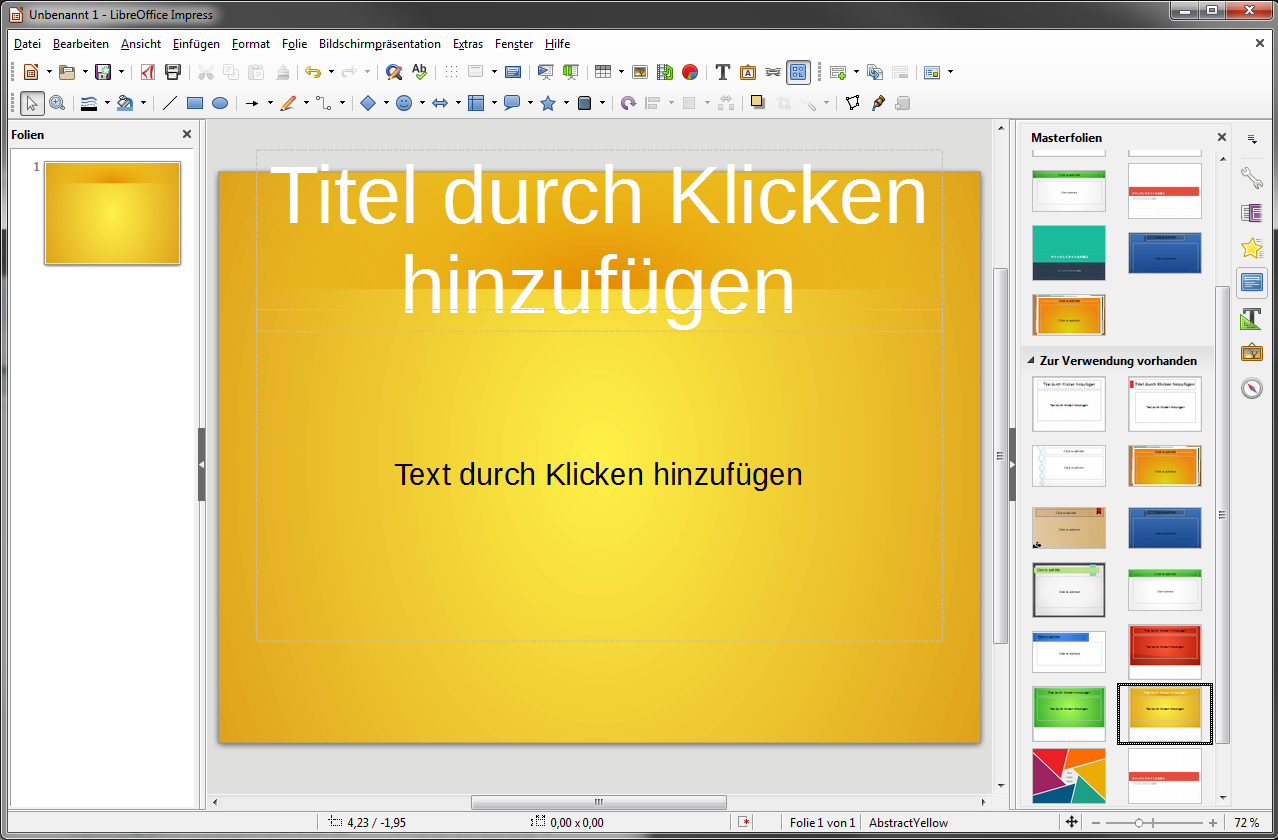1278x840 pixels.
Task: Click the Open file folder icon
Action: tap(67, 72)
